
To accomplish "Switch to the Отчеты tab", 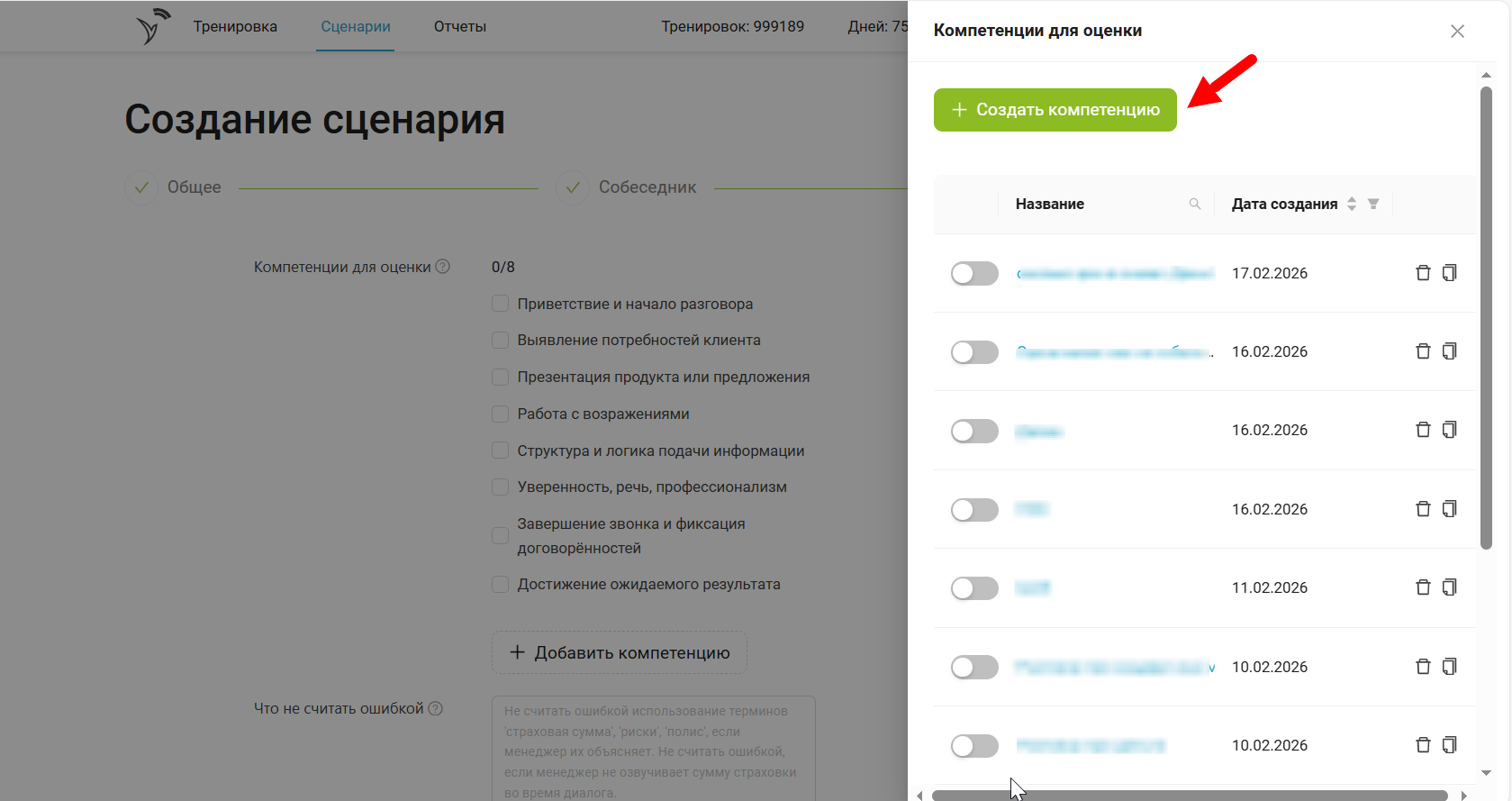I will 459,26.
